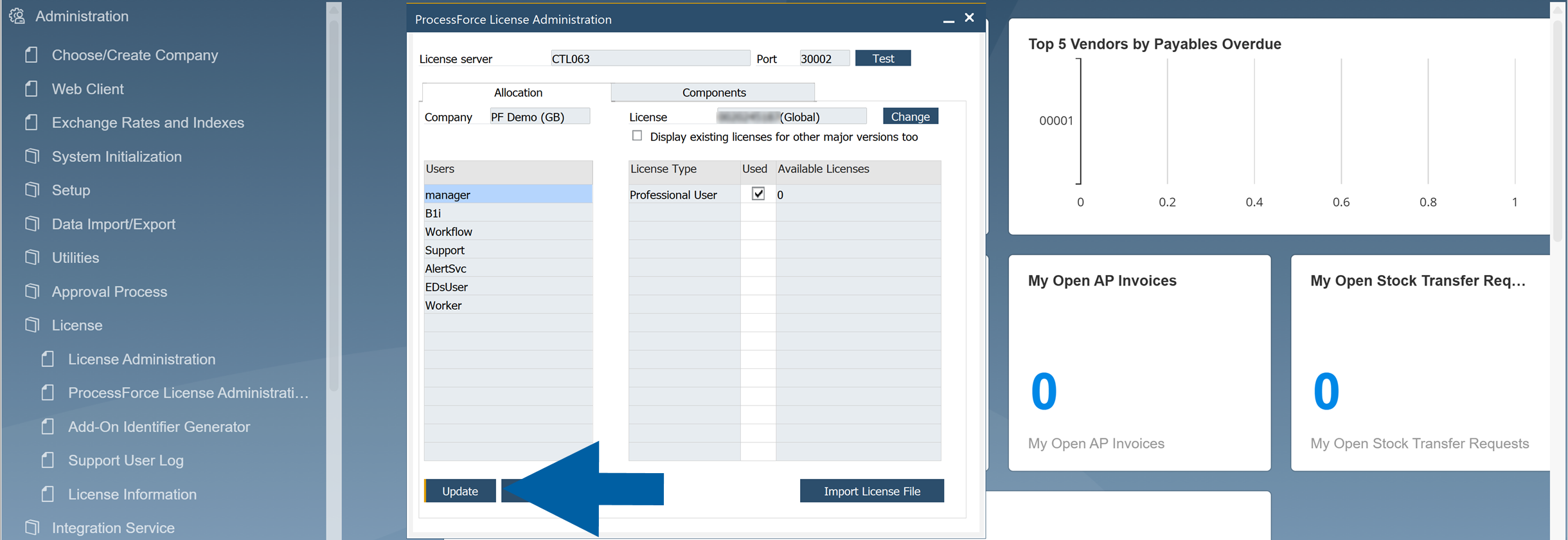Select user B1i in Users list
Viewport: 1568px width, 540px height.
pyautogui.click(x=508, y=213)
